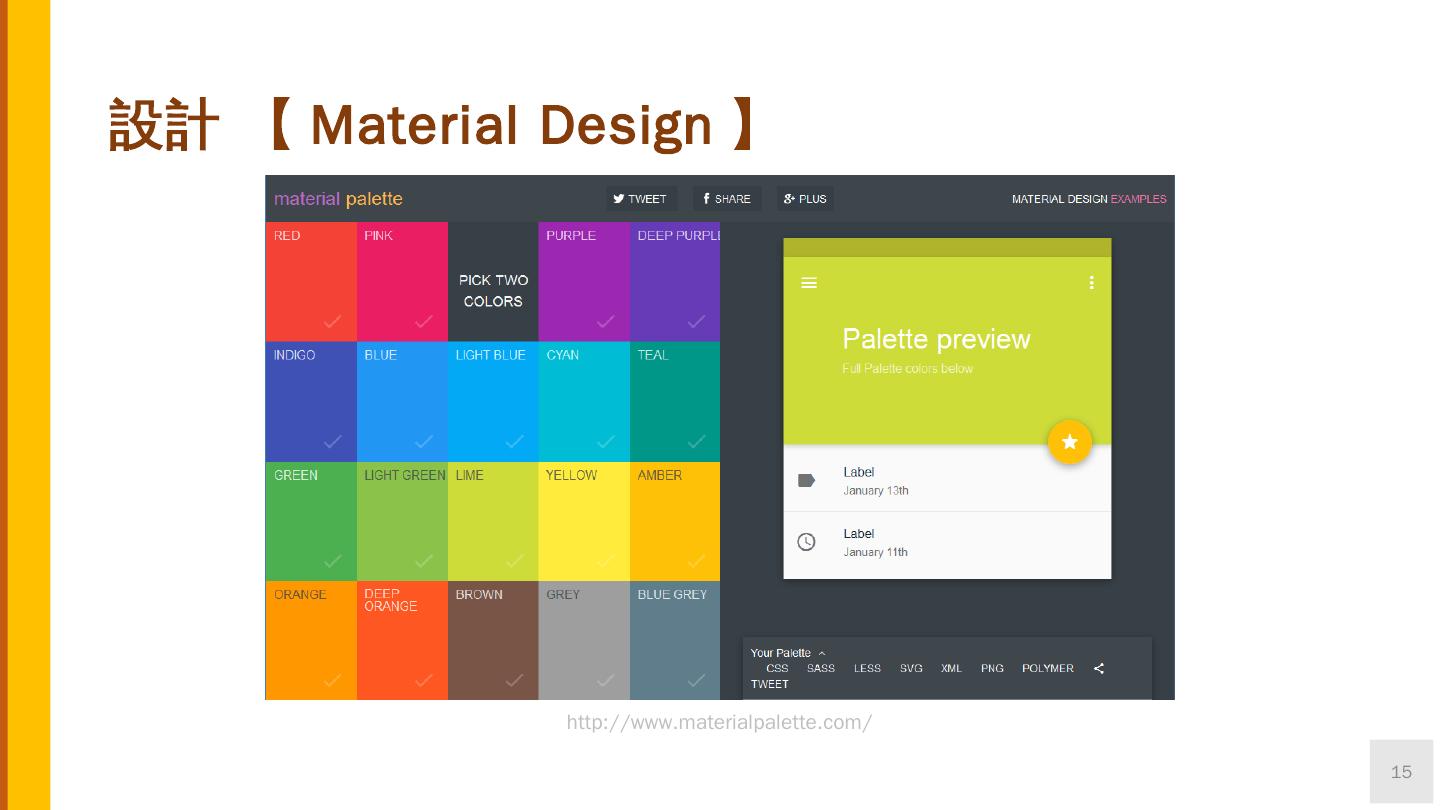This screenshot has height=810, width=1440.
Task: Select the LIGHT BLUE swatch
Action: click(x=493, y=402)
